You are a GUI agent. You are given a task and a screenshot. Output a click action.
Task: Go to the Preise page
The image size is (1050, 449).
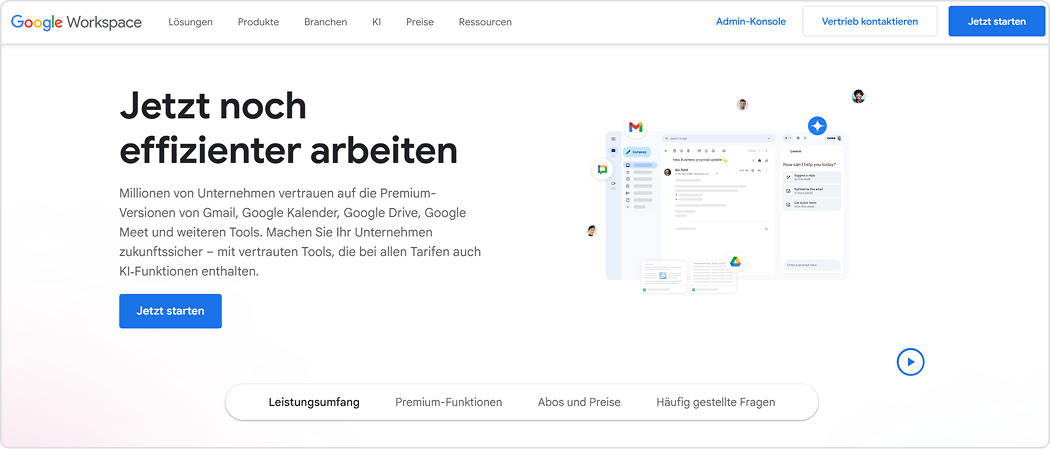[420, 22]
